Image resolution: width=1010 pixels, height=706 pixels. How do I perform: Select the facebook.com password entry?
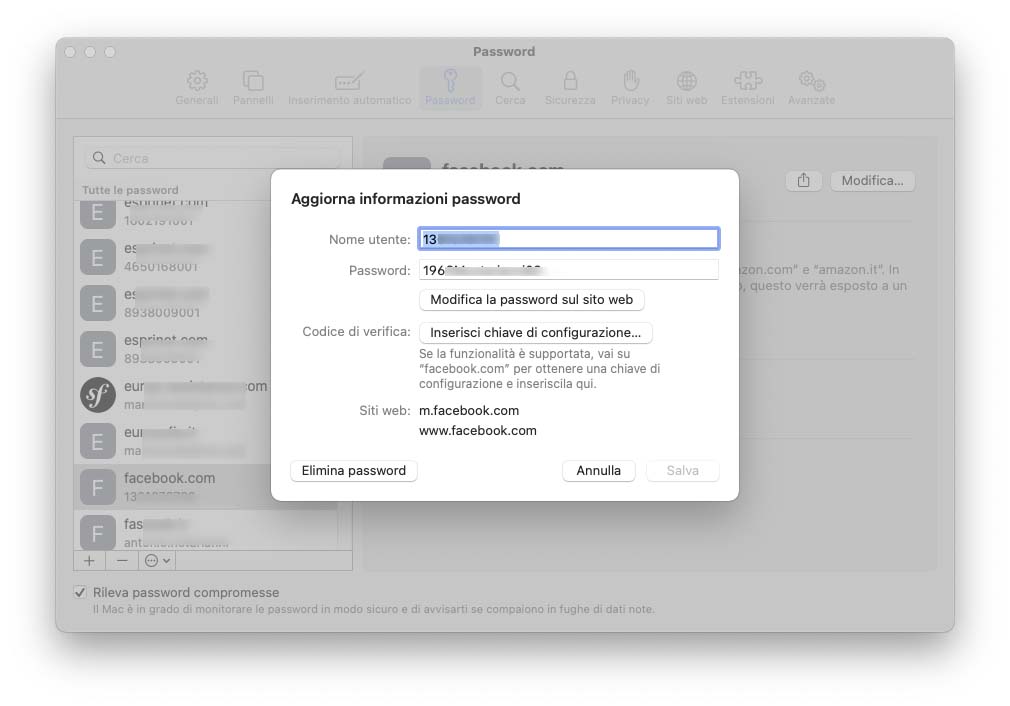[206, 487]
